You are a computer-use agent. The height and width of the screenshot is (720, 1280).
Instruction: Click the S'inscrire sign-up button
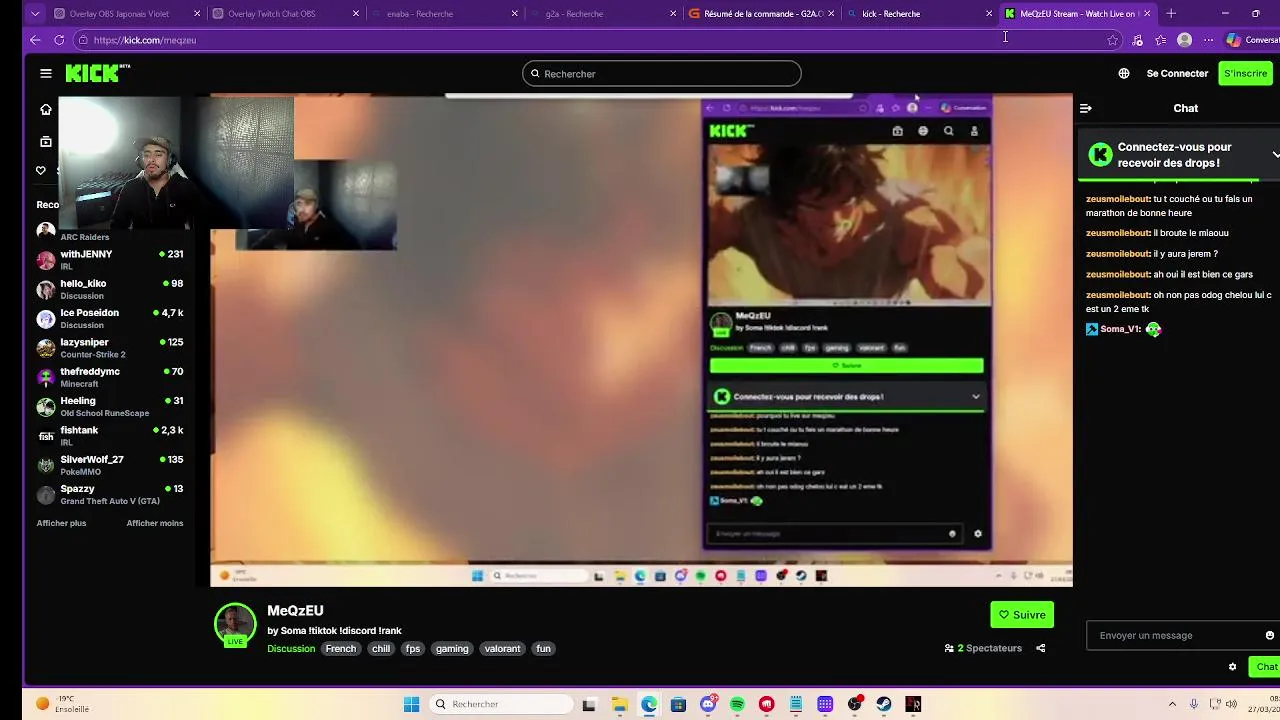coord(1245,73)
